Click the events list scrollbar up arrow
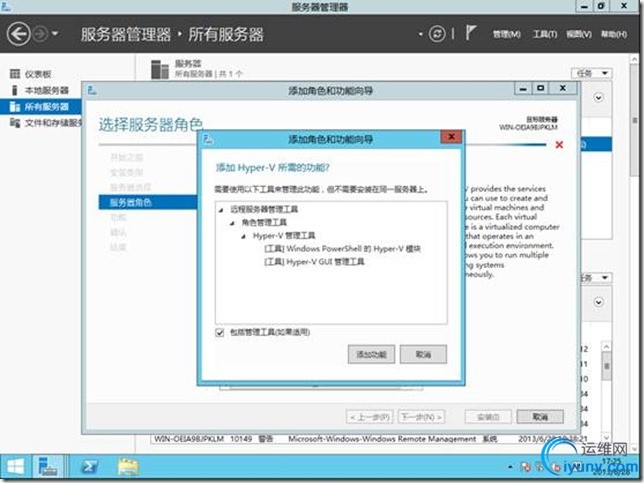Viewport: 644px width, 483px height. (x=606, y=347)
